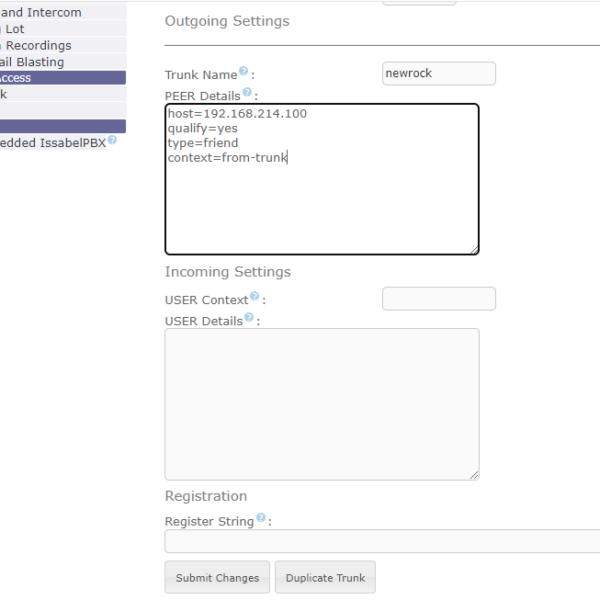The image size is (600, 600).
Task: Open the Intercom sidebar menu item
Action: click(x=50, y=13)
